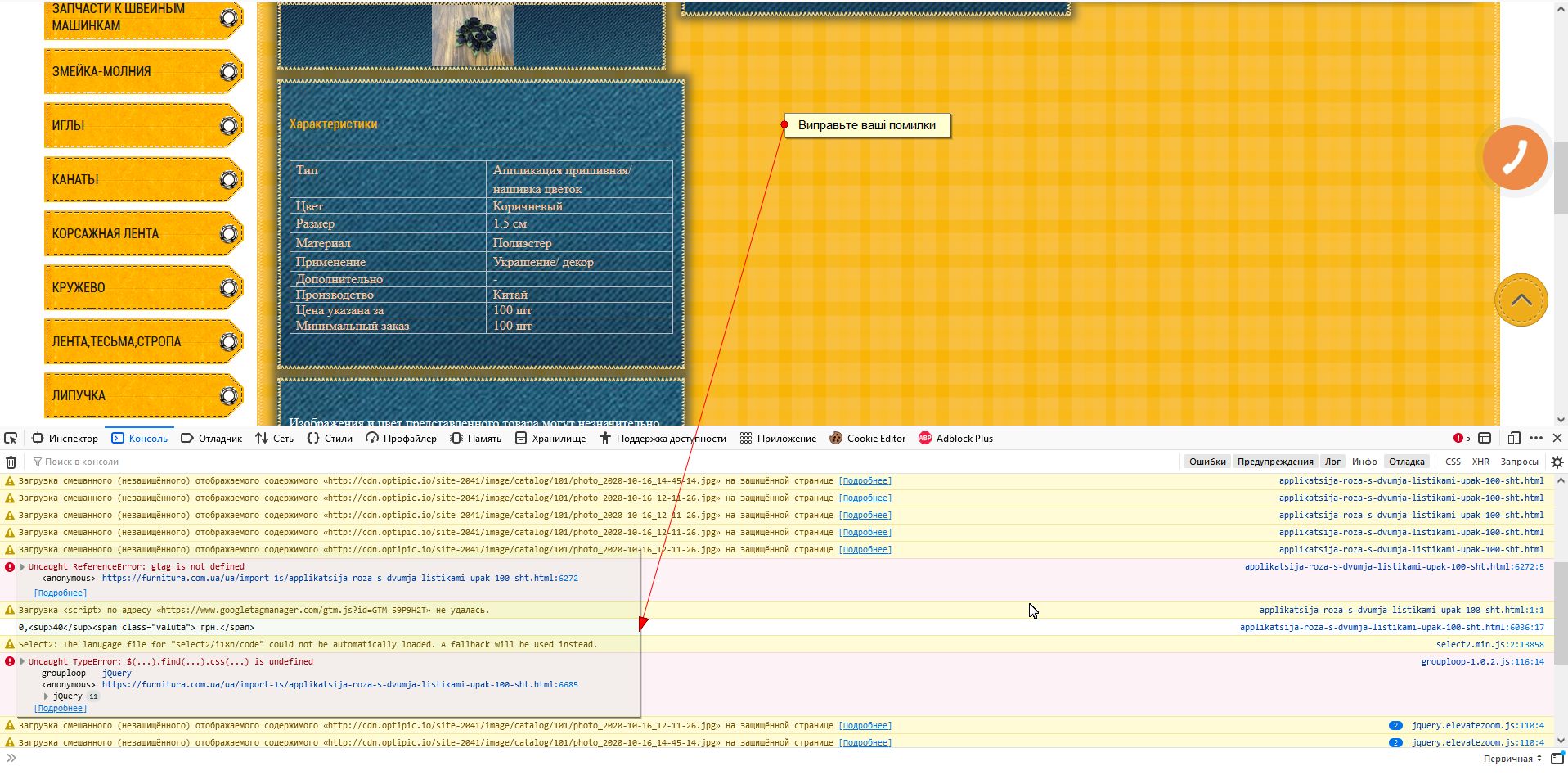Open console settings gear icon
Viewport: 1568px width, 784px height.
click(x=1557, y=462)
